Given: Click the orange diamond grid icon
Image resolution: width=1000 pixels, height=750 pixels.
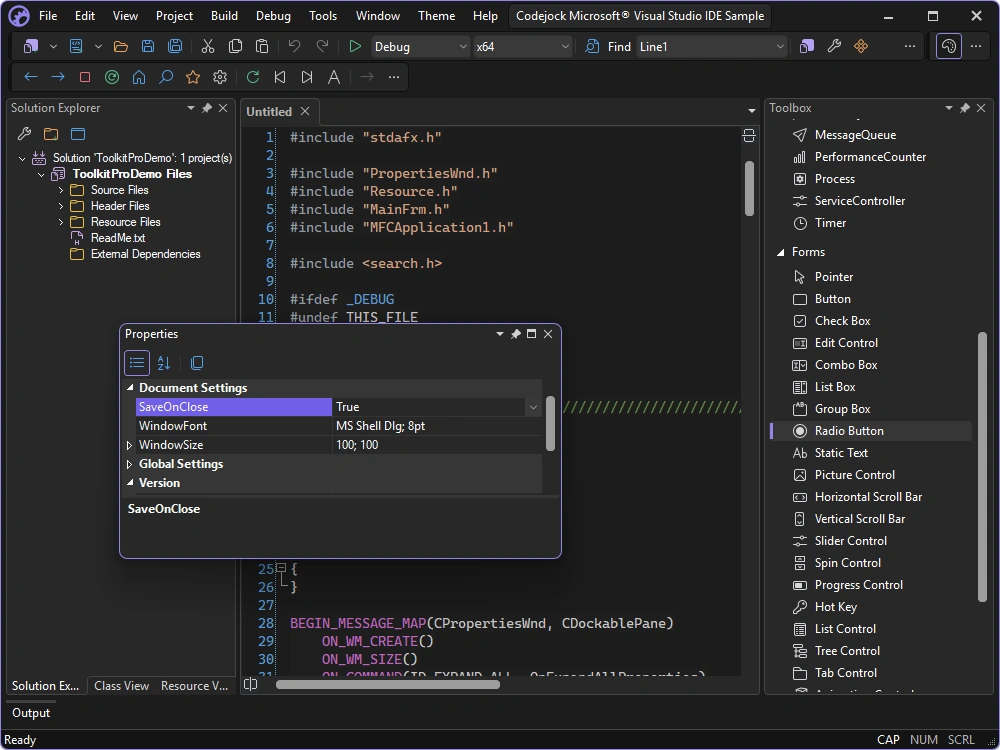Looking at the screenshot, I should 861,47.
